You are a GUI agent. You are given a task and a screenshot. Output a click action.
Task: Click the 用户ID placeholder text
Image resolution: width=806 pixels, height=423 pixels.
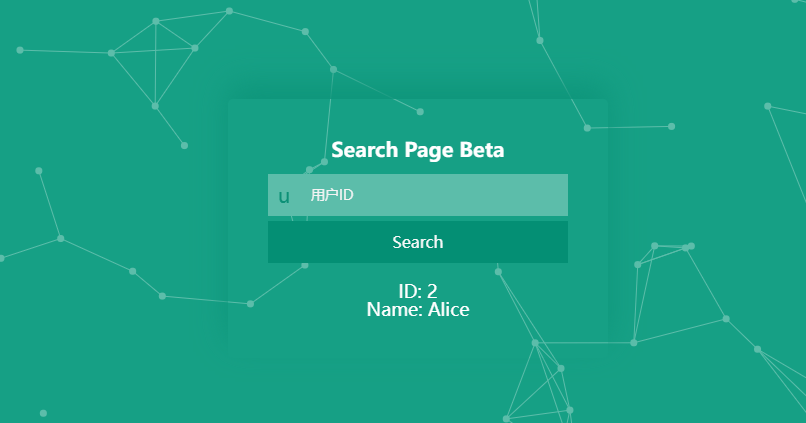click(331, 195)
